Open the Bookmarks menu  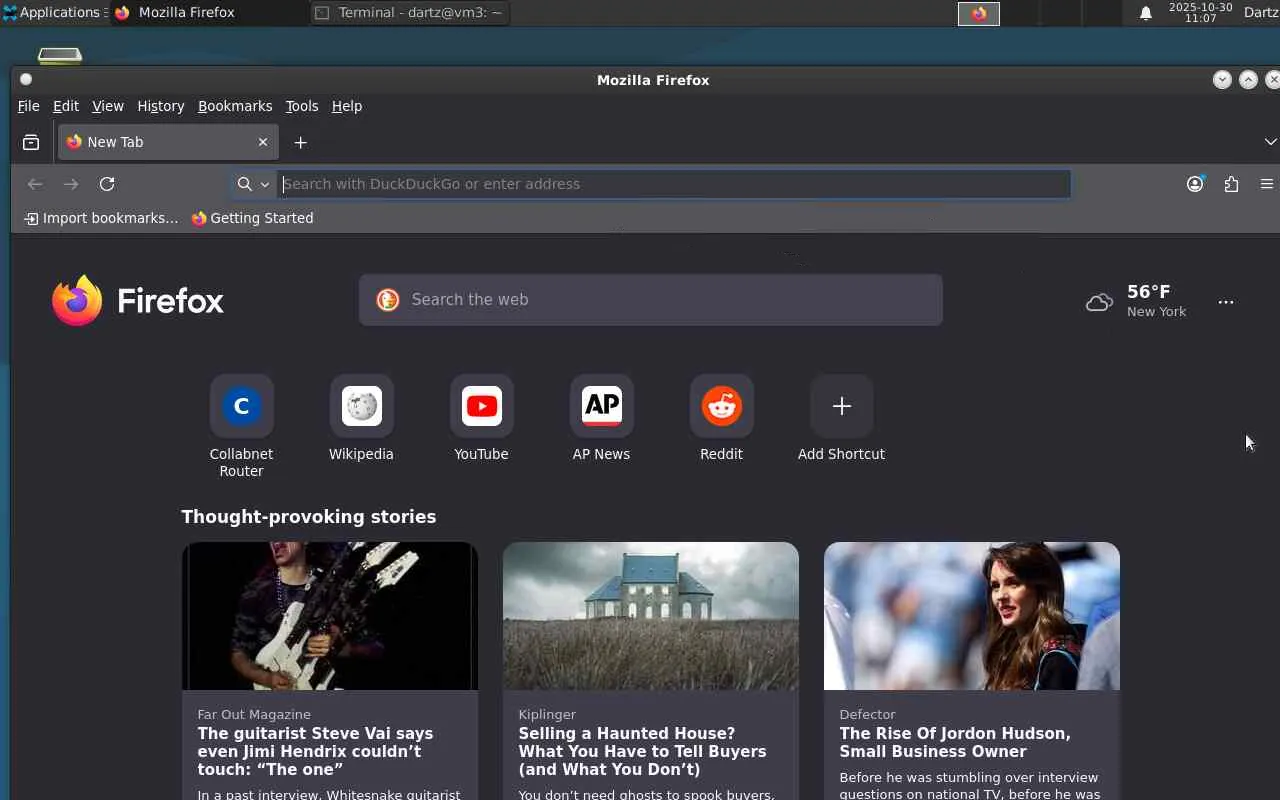(235, 106)
